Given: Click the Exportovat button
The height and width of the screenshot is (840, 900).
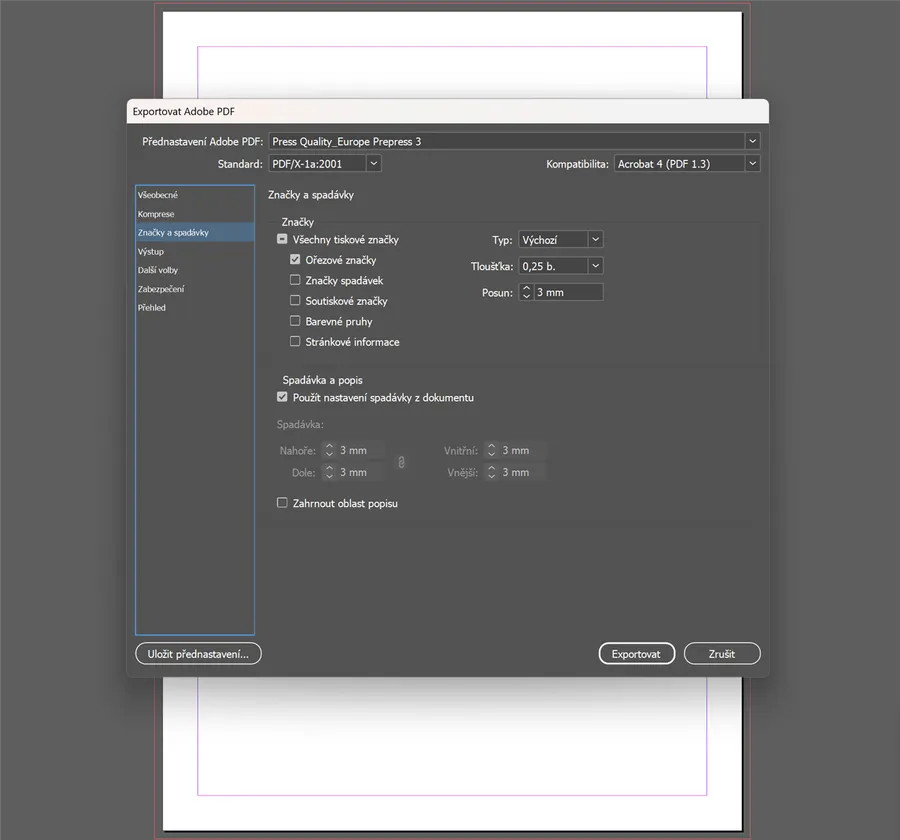Looking at the screenshot, I should point(637,653).
